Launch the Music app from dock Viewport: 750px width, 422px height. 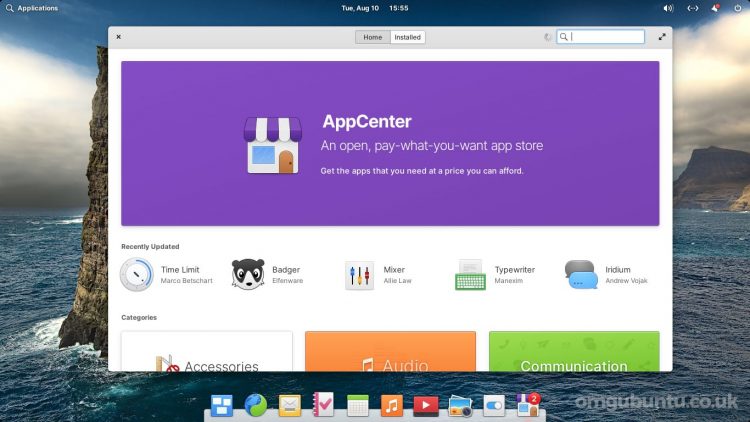392,406
